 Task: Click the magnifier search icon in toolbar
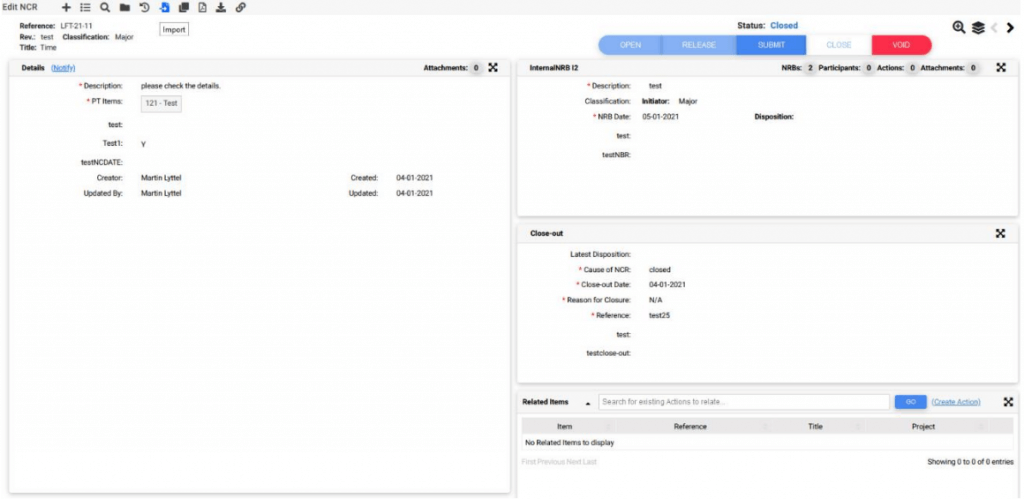[x=104, y=7]
